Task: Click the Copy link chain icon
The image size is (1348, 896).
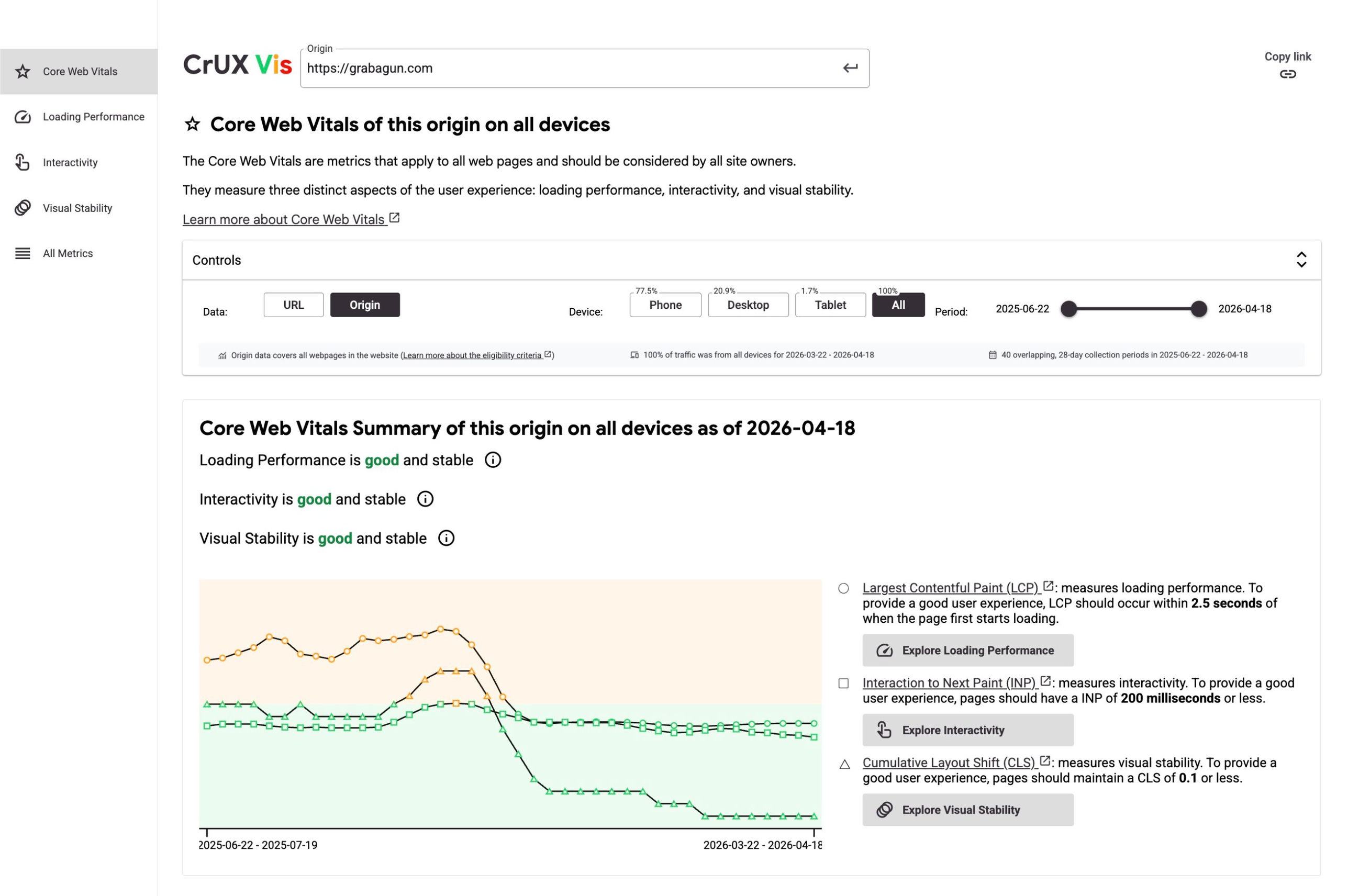Action: (1288, 74)
